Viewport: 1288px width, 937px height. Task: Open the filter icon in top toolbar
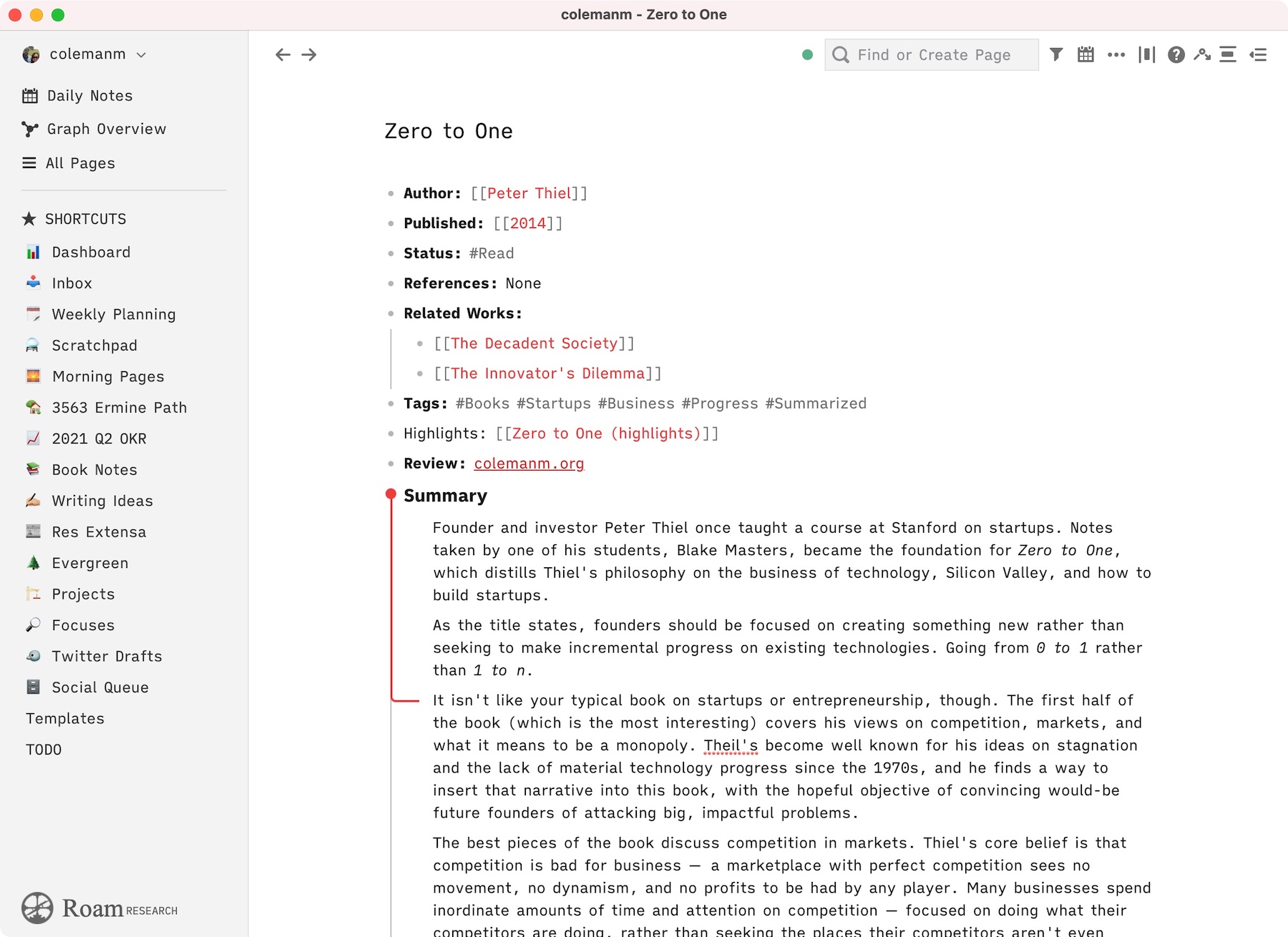1056,54
